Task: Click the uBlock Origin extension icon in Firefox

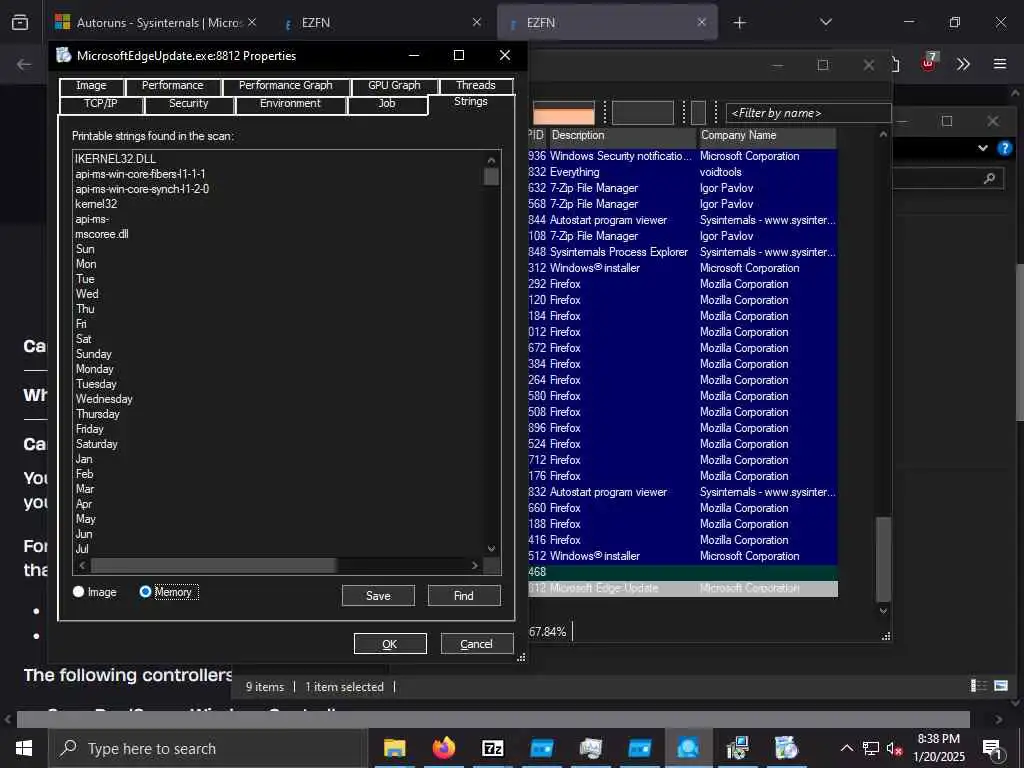Action: [929, 63]
